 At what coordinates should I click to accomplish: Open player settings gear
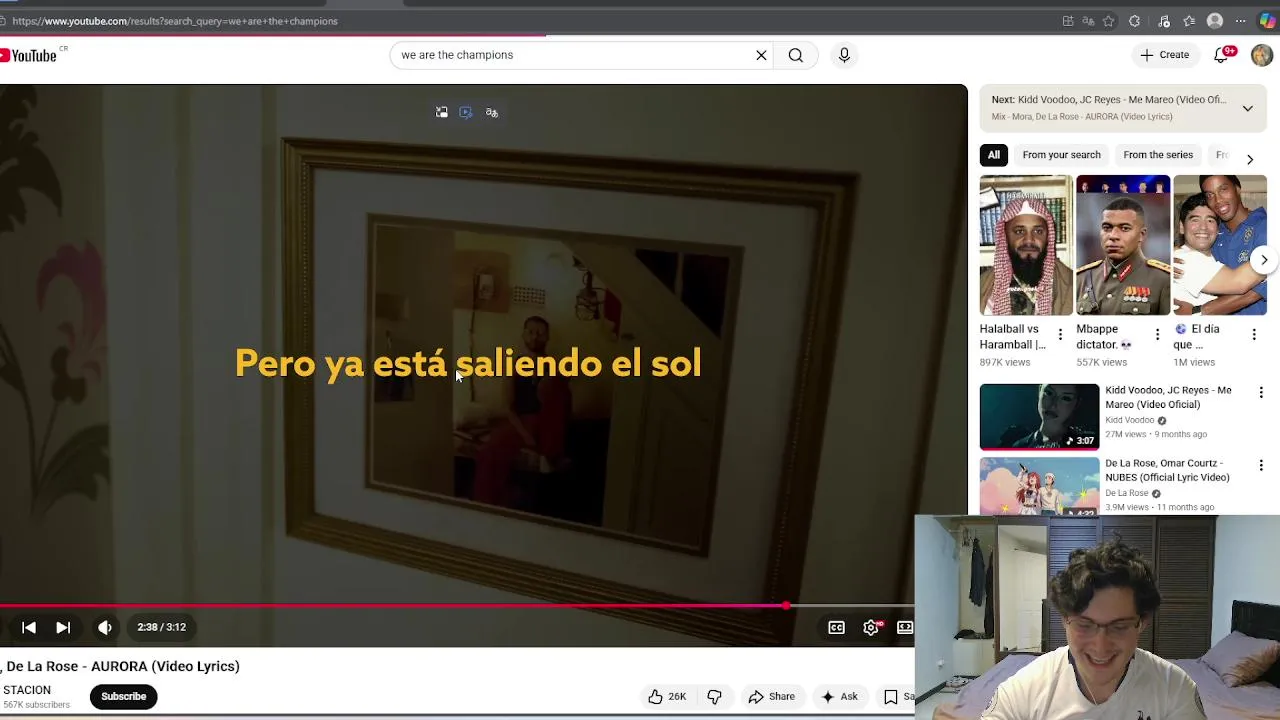click(871, 627)
